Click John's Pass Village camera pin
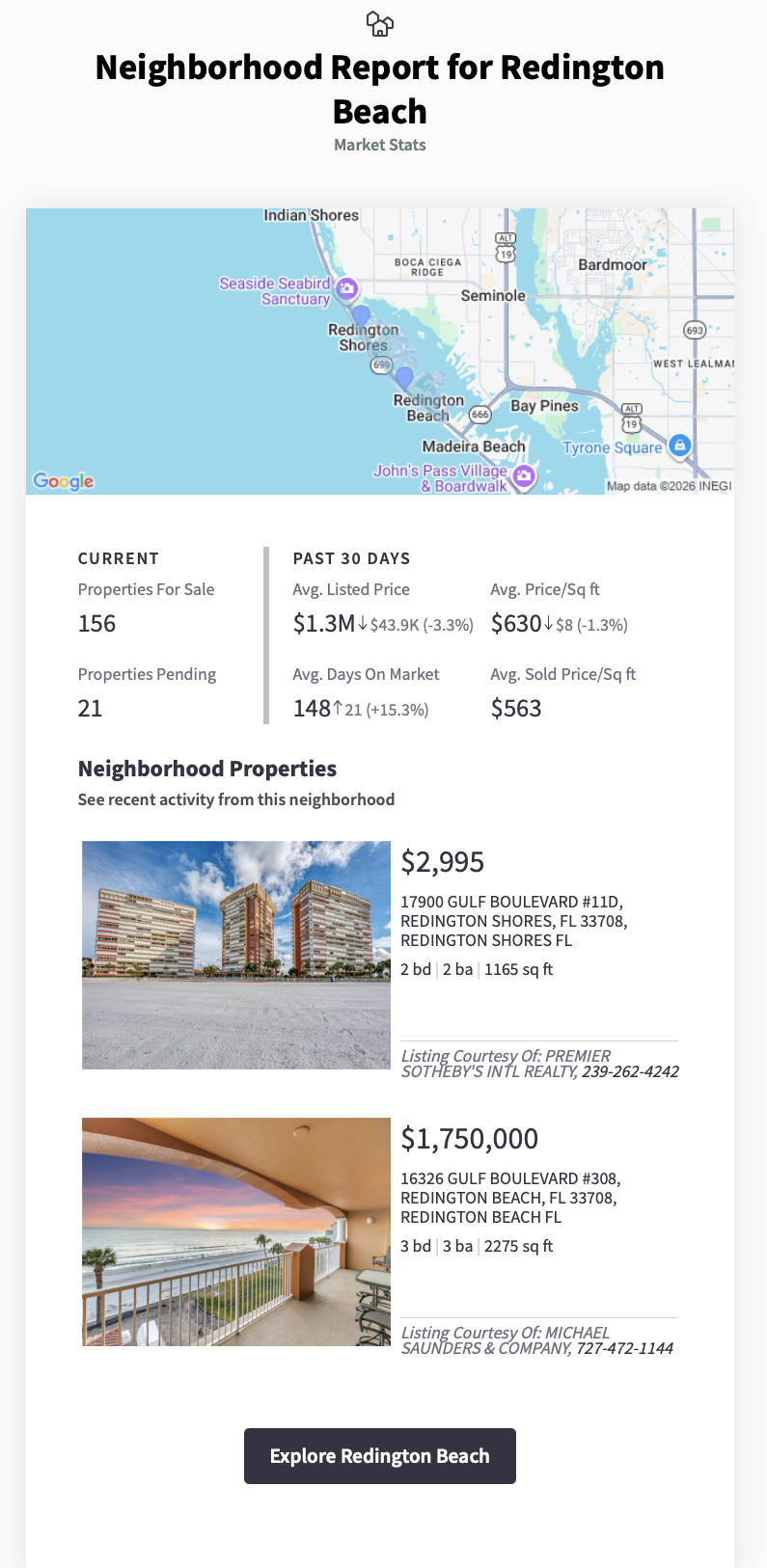767x1568 pixels. click(523, 475)
